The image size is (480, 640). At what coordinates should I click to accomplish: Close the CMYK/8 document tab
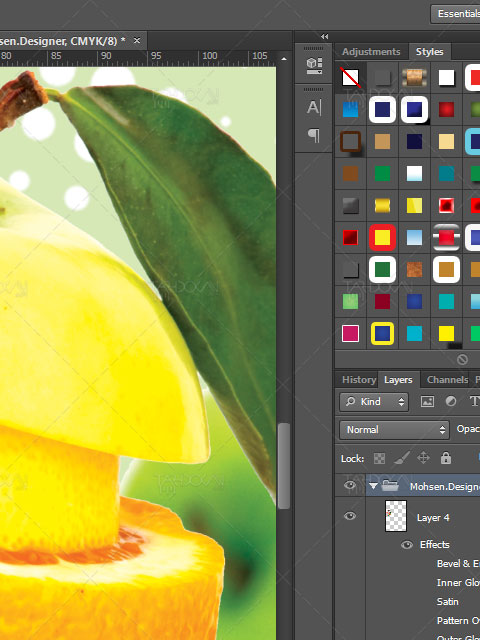[137, 40]
